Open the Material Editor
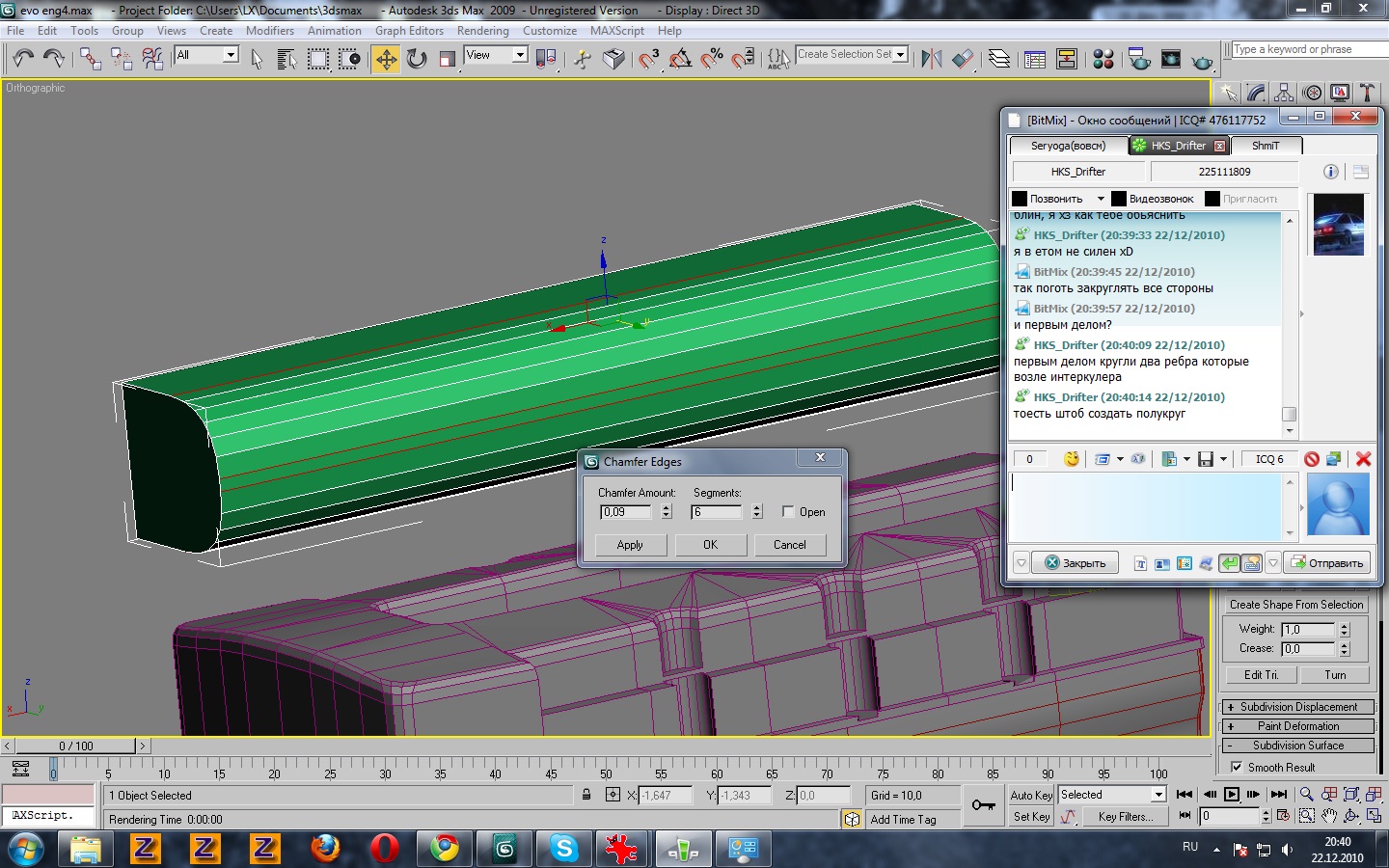 tap(1103, 59)
